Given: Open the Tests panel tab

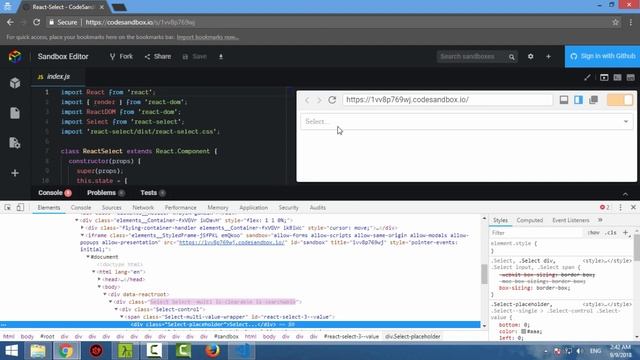Looking at the screenshot, I should (x=153, y=193).
